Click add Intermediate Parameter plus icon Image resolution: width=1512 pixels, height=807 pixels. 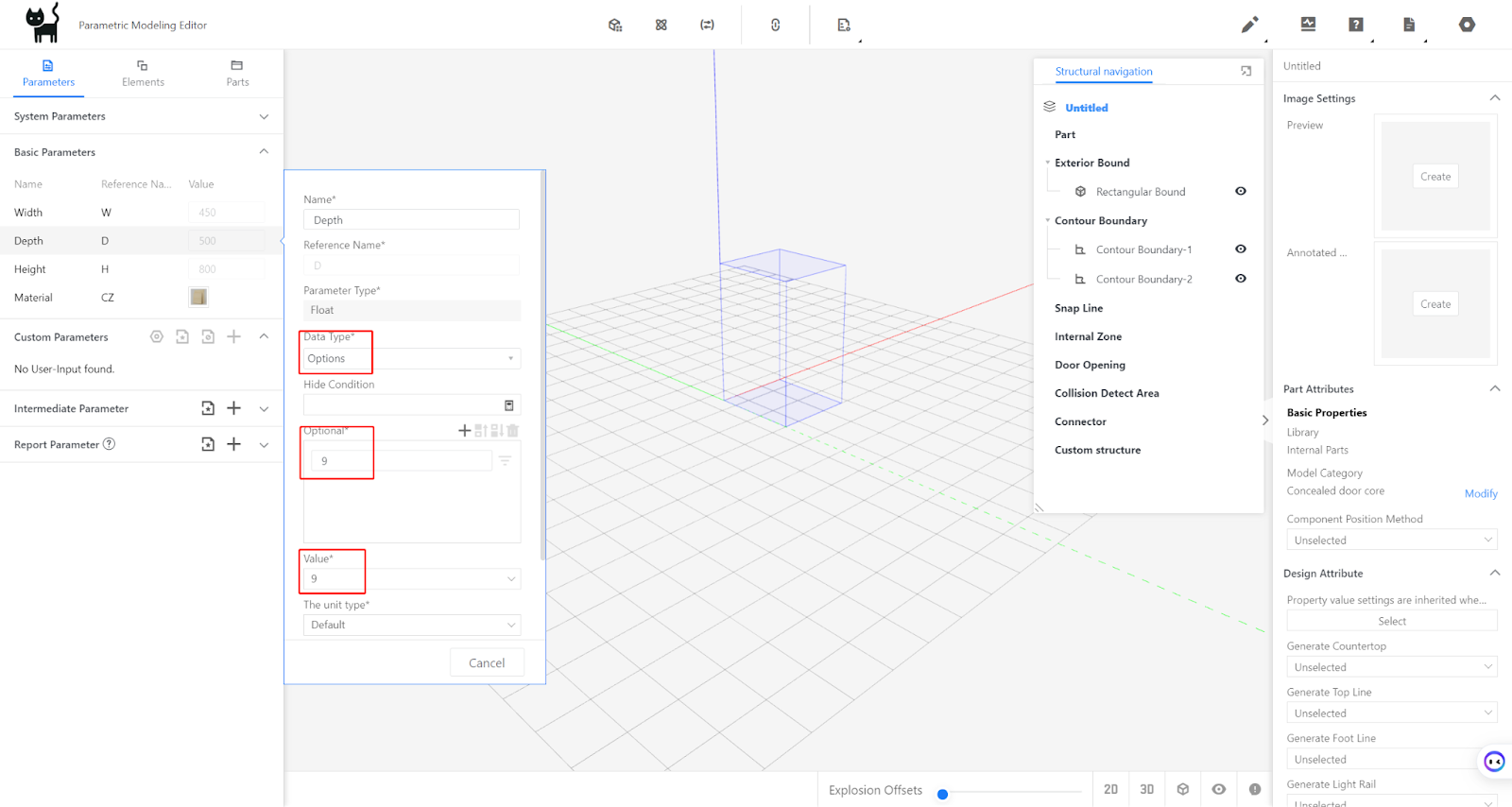point(233,408)
